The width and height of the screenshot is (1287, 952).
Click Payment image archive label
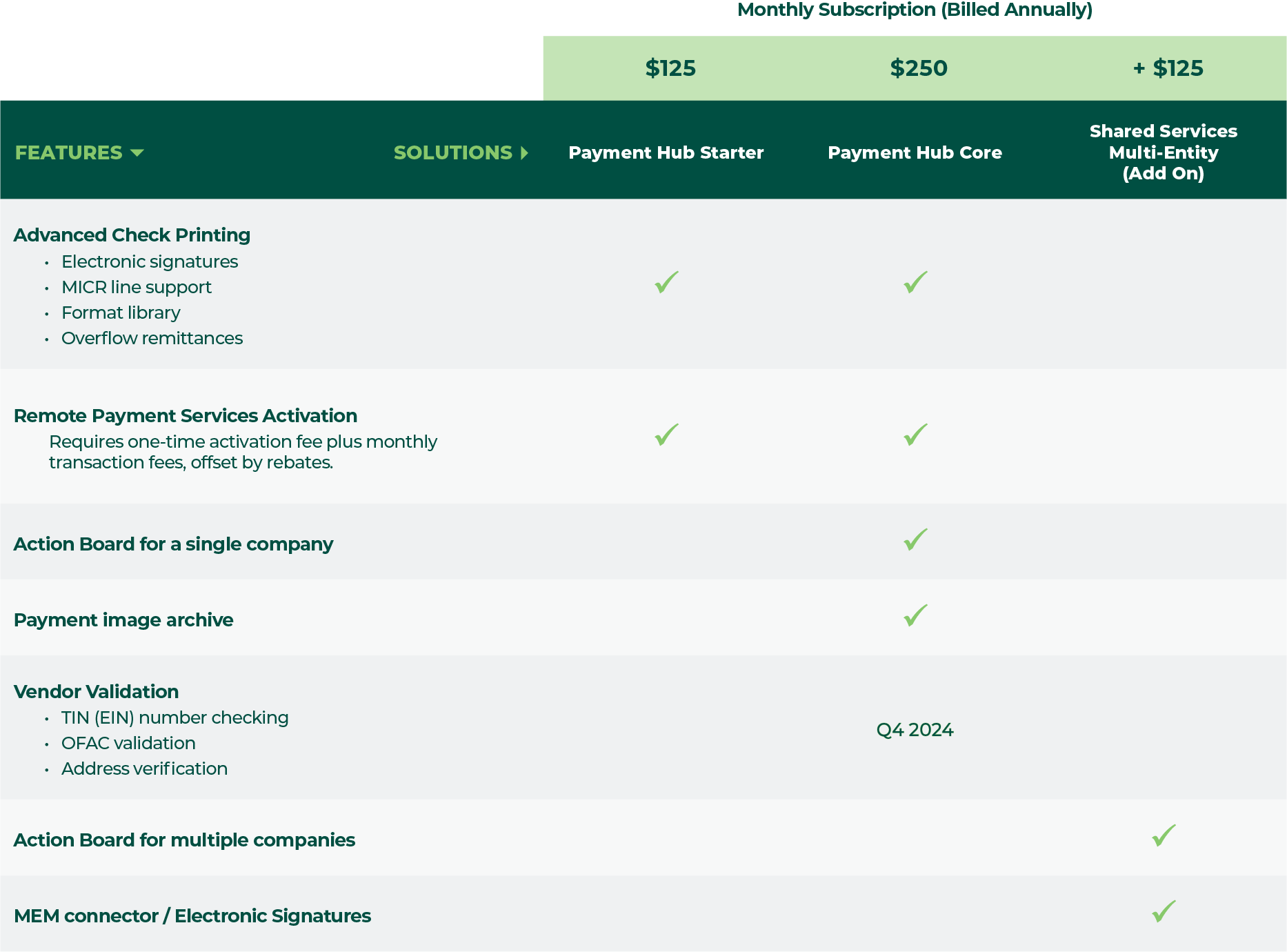click(123, 620)
